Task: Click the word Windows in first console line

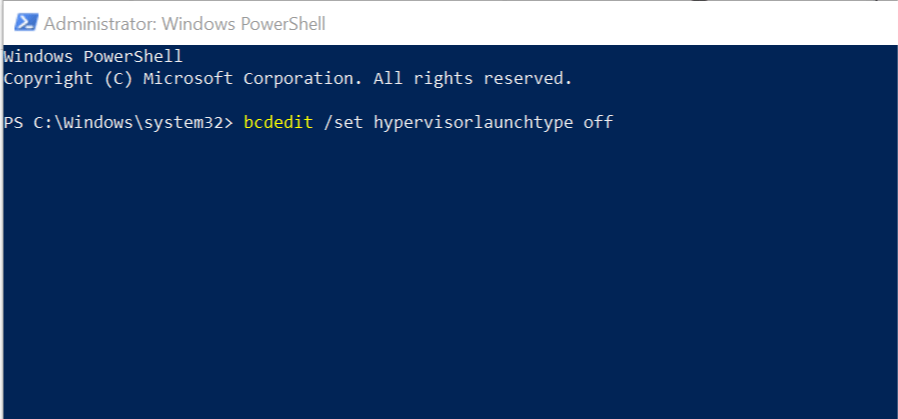Action: pos(38,57)
